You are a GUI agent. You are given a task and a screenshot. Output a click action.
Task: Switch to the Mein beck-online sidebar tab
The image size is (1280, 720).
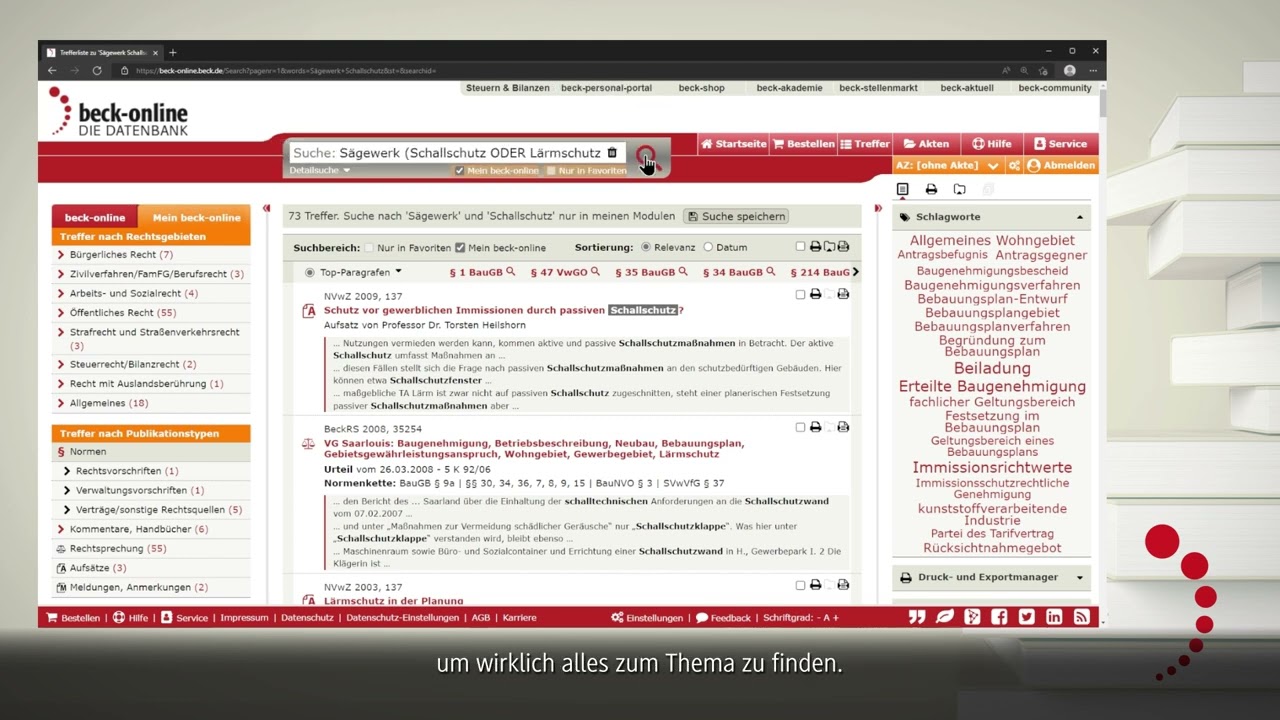click(x=196, y=217)
